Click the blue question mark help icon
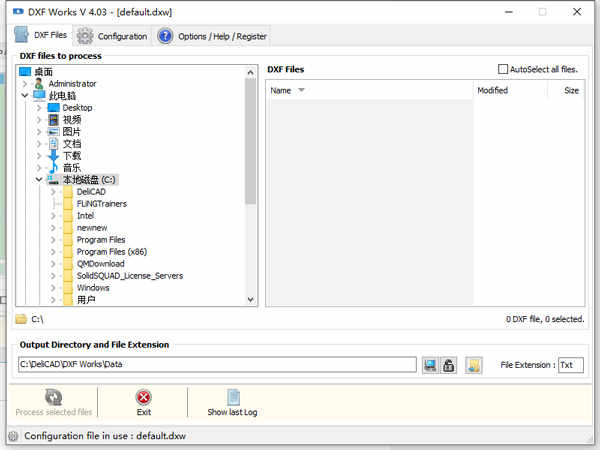This screenshot has width=600, height=450. pyautogui.click(x=165, y=36)
